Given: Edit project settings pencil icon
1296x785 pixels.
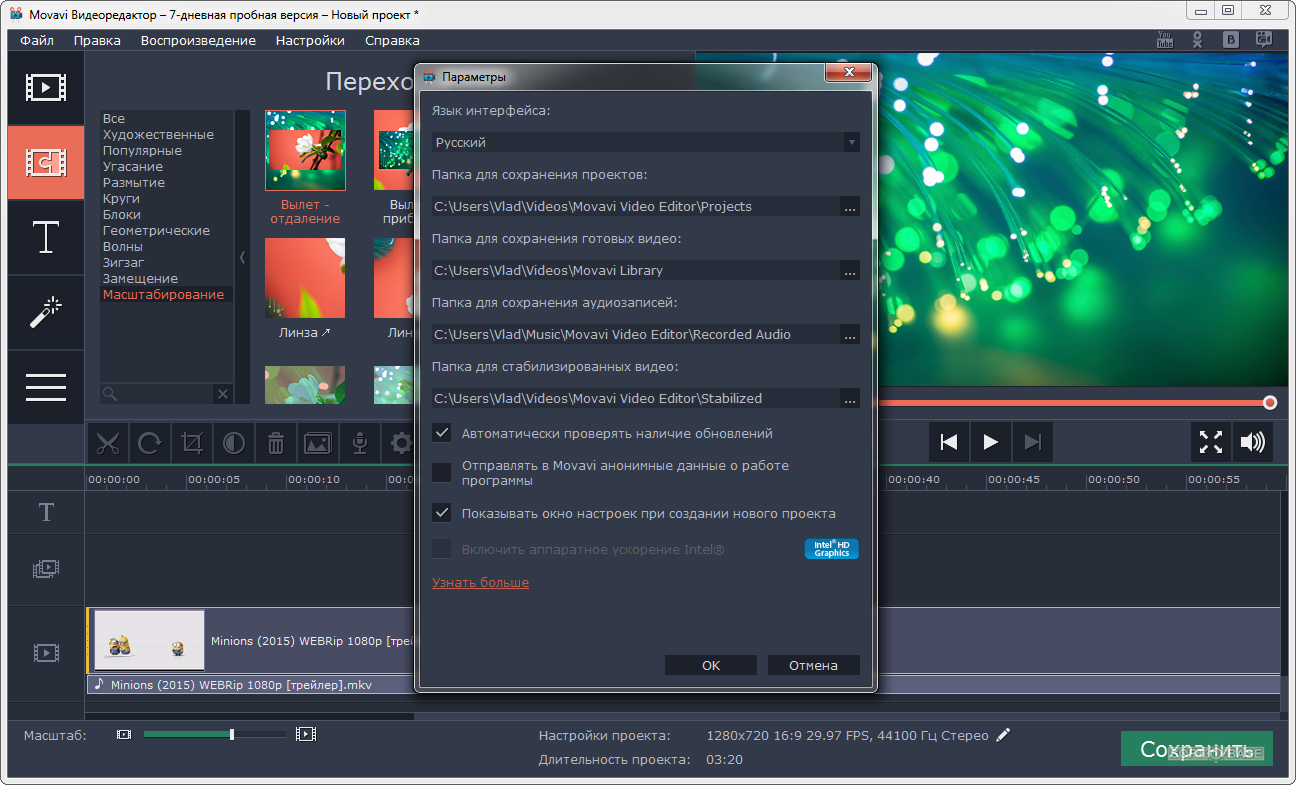Looking at the screenshot, I should tap(1003, 735).
